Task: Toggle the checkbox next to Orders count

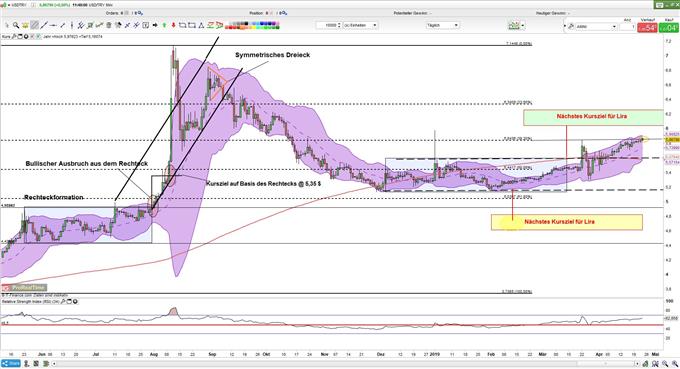Action: click(x=127, y=13)
